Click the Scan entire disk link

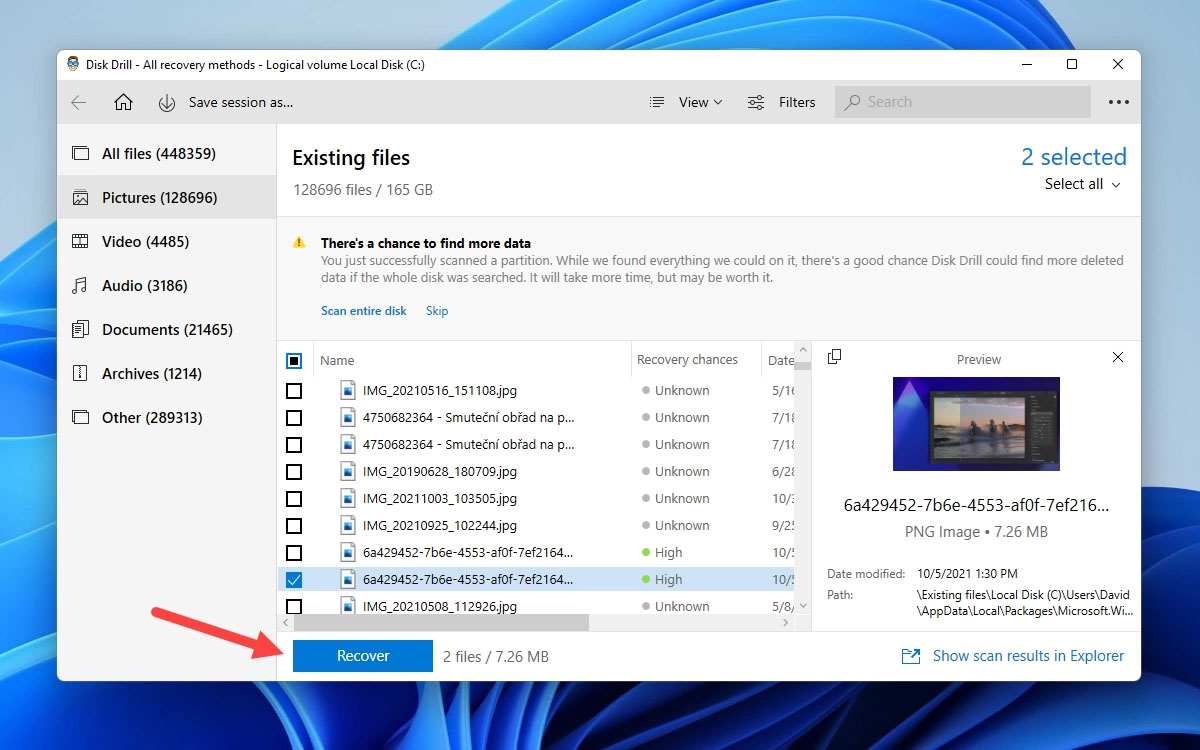(364, 311)
